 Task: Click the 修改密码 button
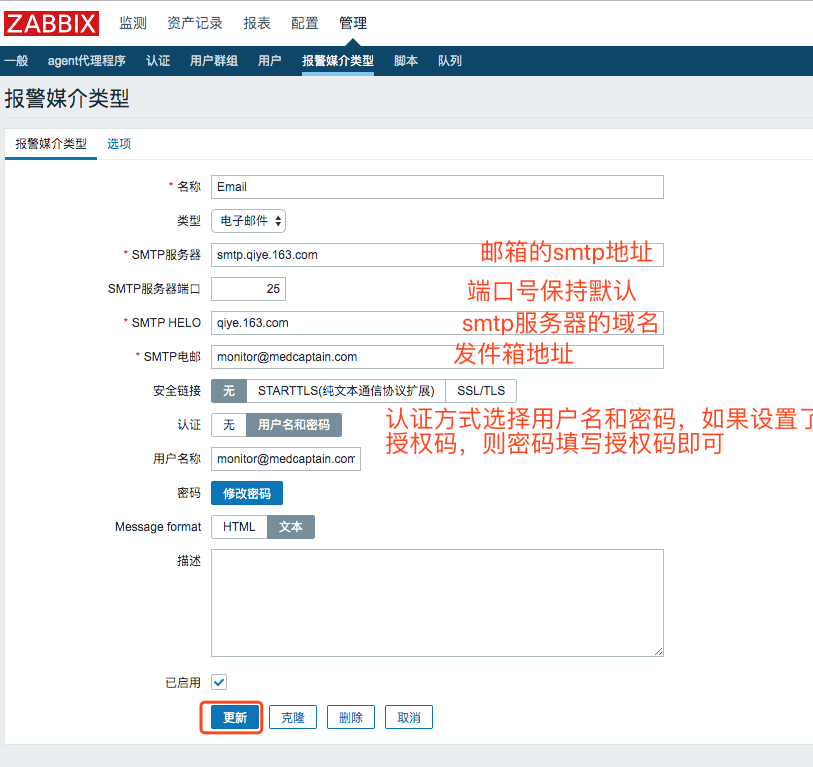(x=247, y=493)
